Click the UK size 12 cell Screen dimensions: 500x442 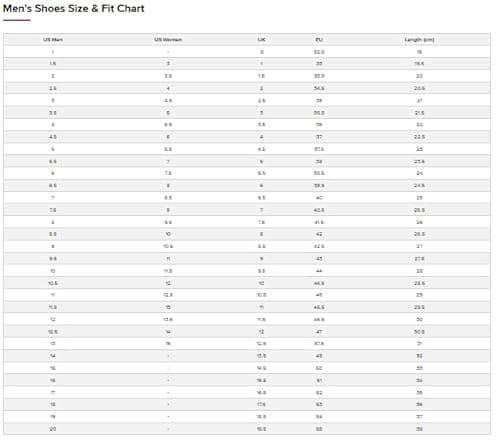click(x=261, y=332)
